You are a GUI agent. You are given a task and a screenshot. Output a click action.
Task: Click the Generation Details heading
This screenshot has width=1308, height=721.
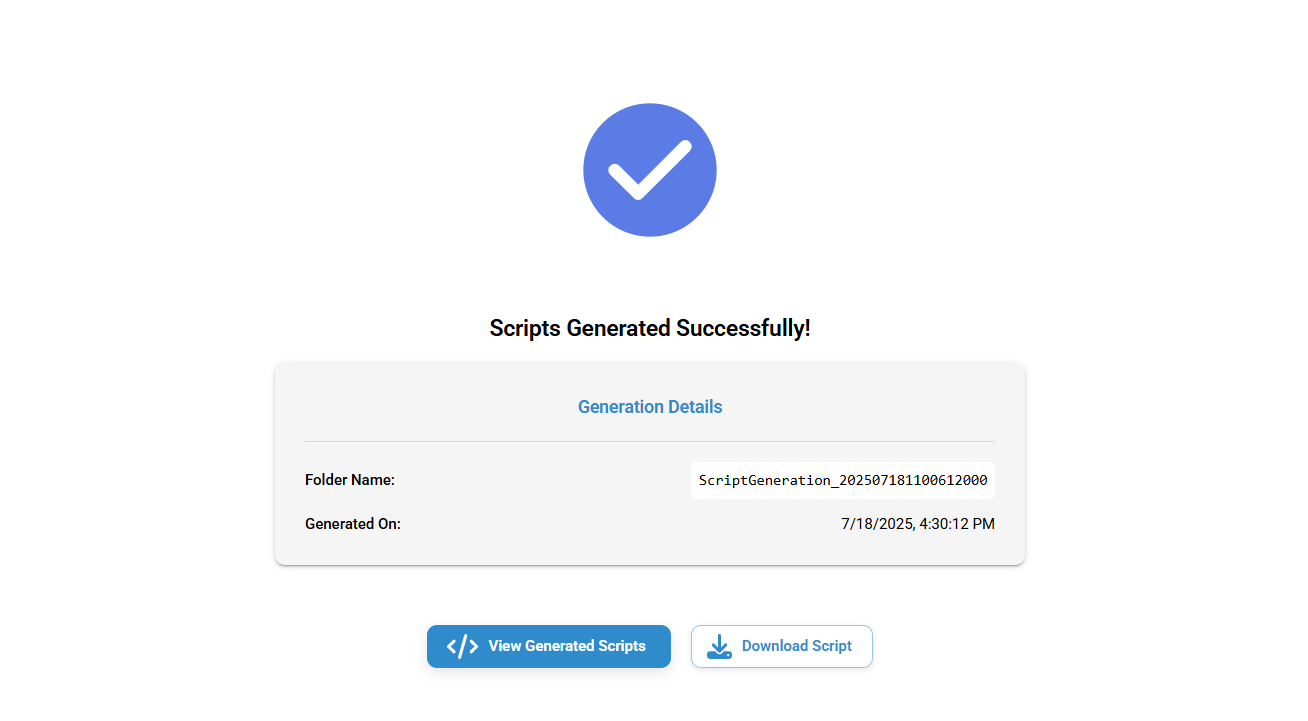point(650,407)
